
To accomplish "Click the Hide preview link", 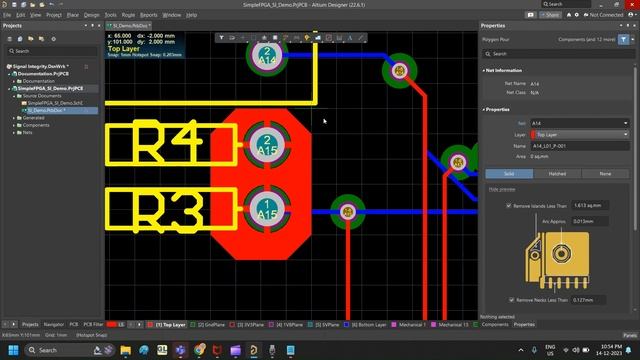I will (502, 189).
